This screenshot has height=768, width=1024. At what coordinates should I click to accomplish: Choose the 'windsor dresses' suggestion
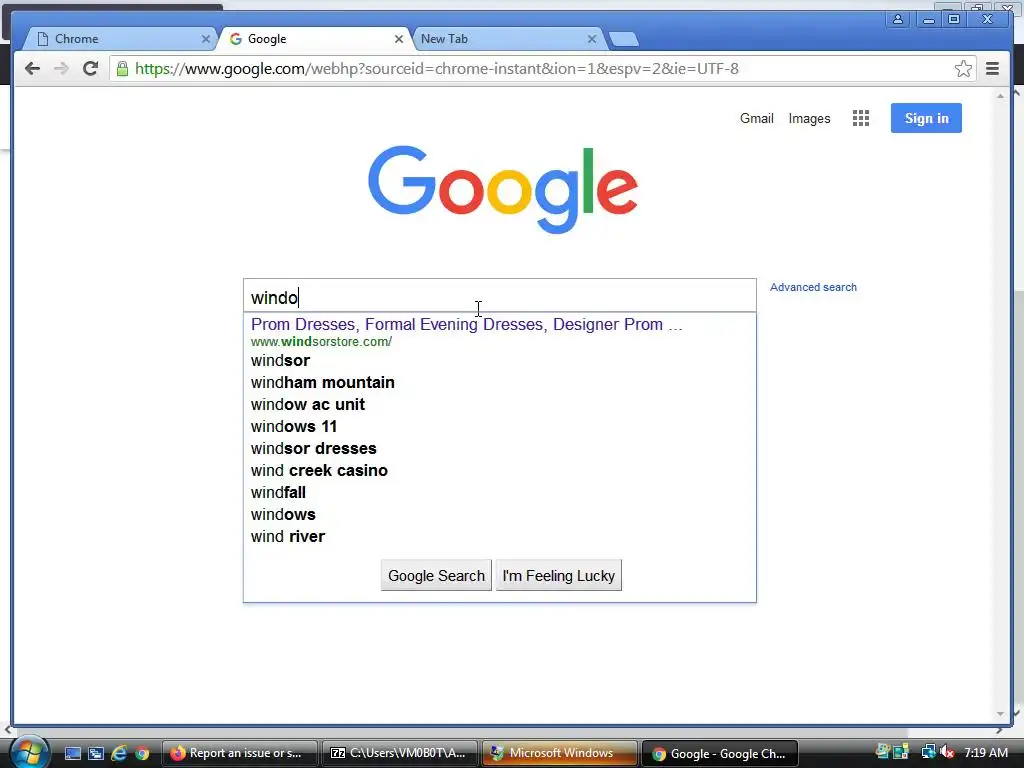click(x=500, y=449)
